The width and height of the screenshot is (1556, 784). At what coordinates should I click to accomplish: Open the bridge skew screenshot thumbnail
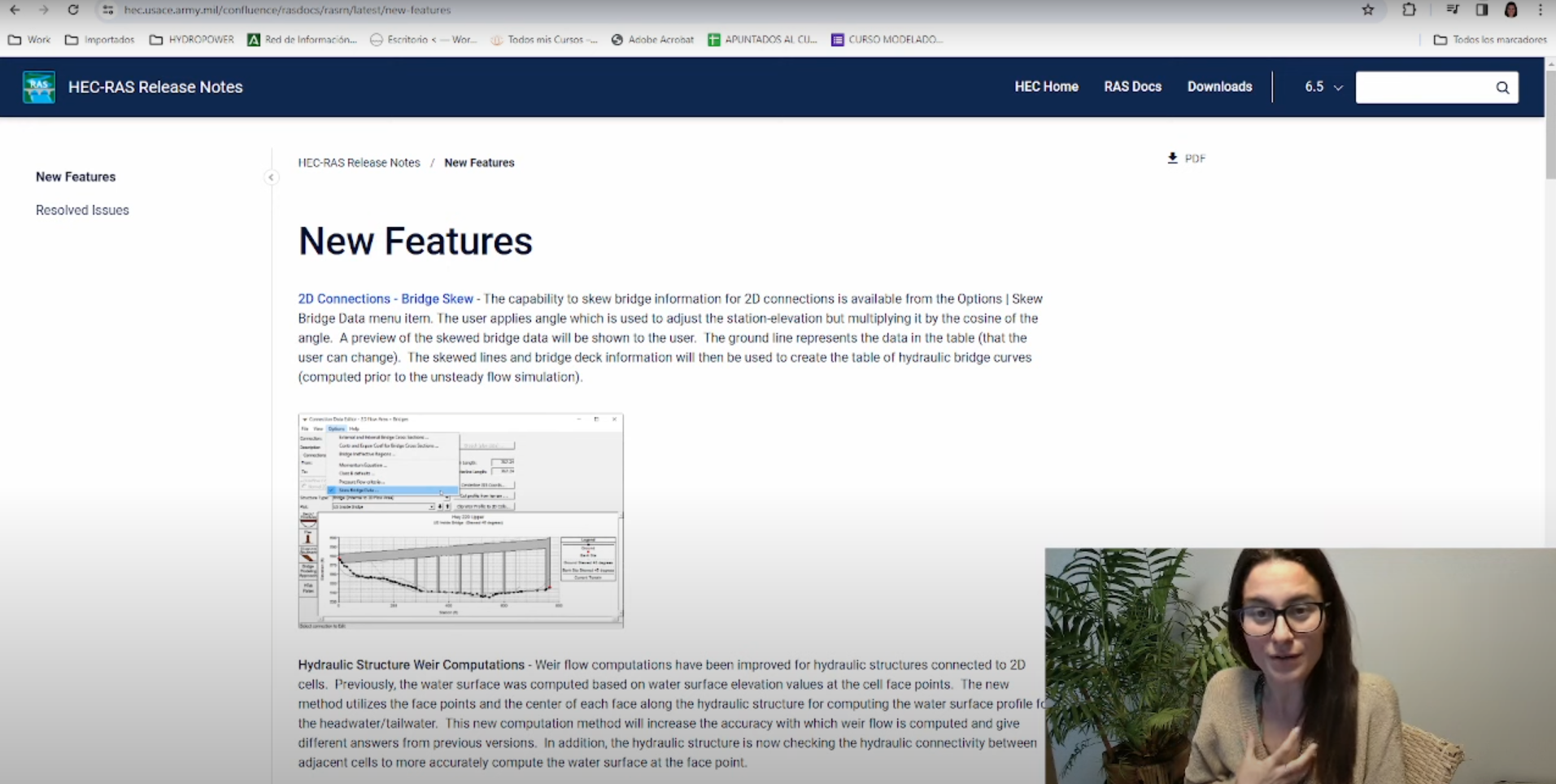click(460, 520)
